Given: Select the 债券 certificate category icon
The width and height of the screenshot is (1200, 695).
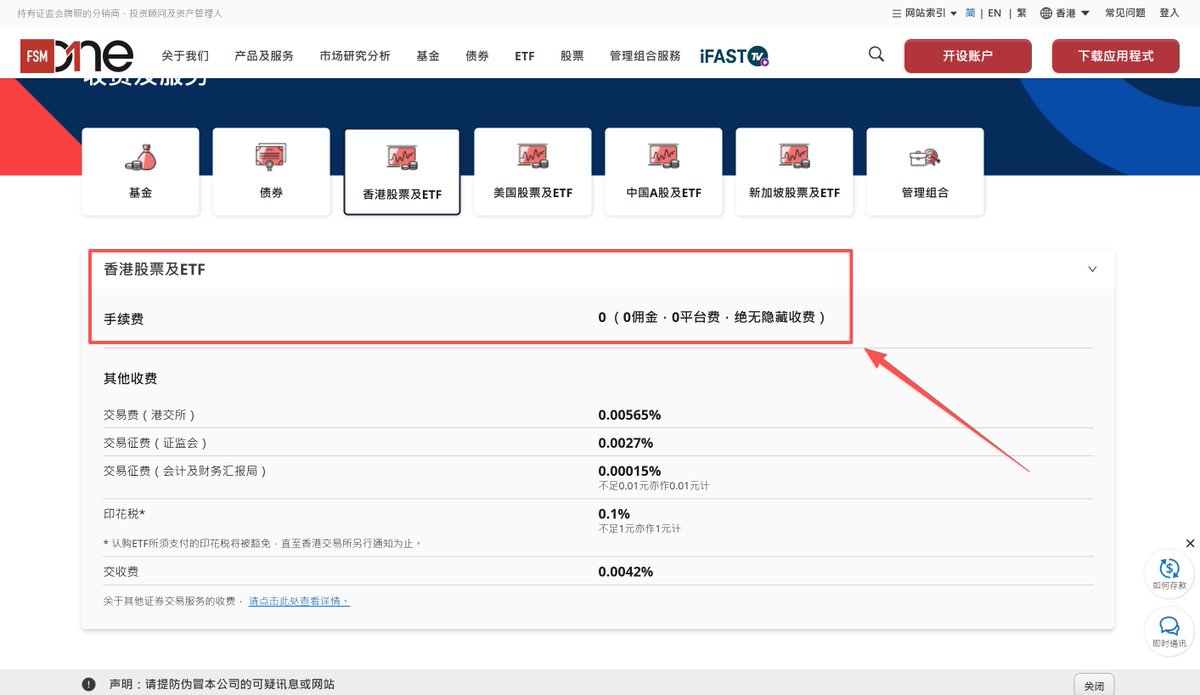Looking at the screenshot, I should pos(271,155).
